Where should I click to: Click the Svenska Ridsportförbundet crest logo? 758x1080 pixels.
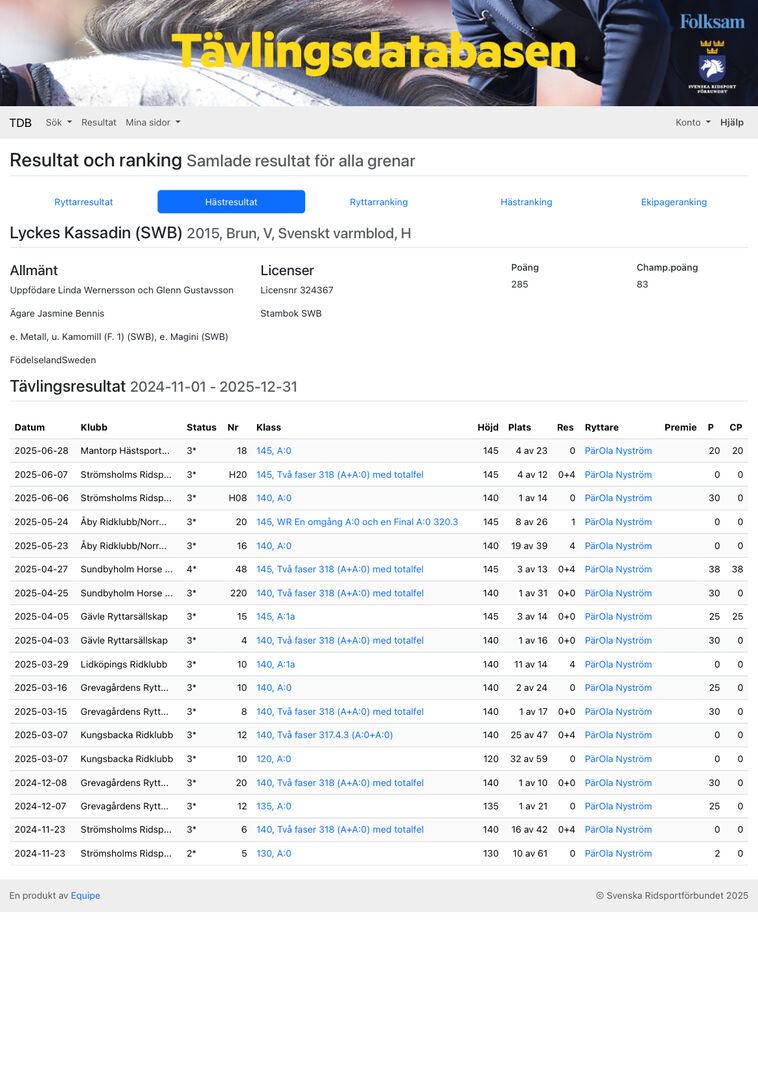[x=712, y=66]
